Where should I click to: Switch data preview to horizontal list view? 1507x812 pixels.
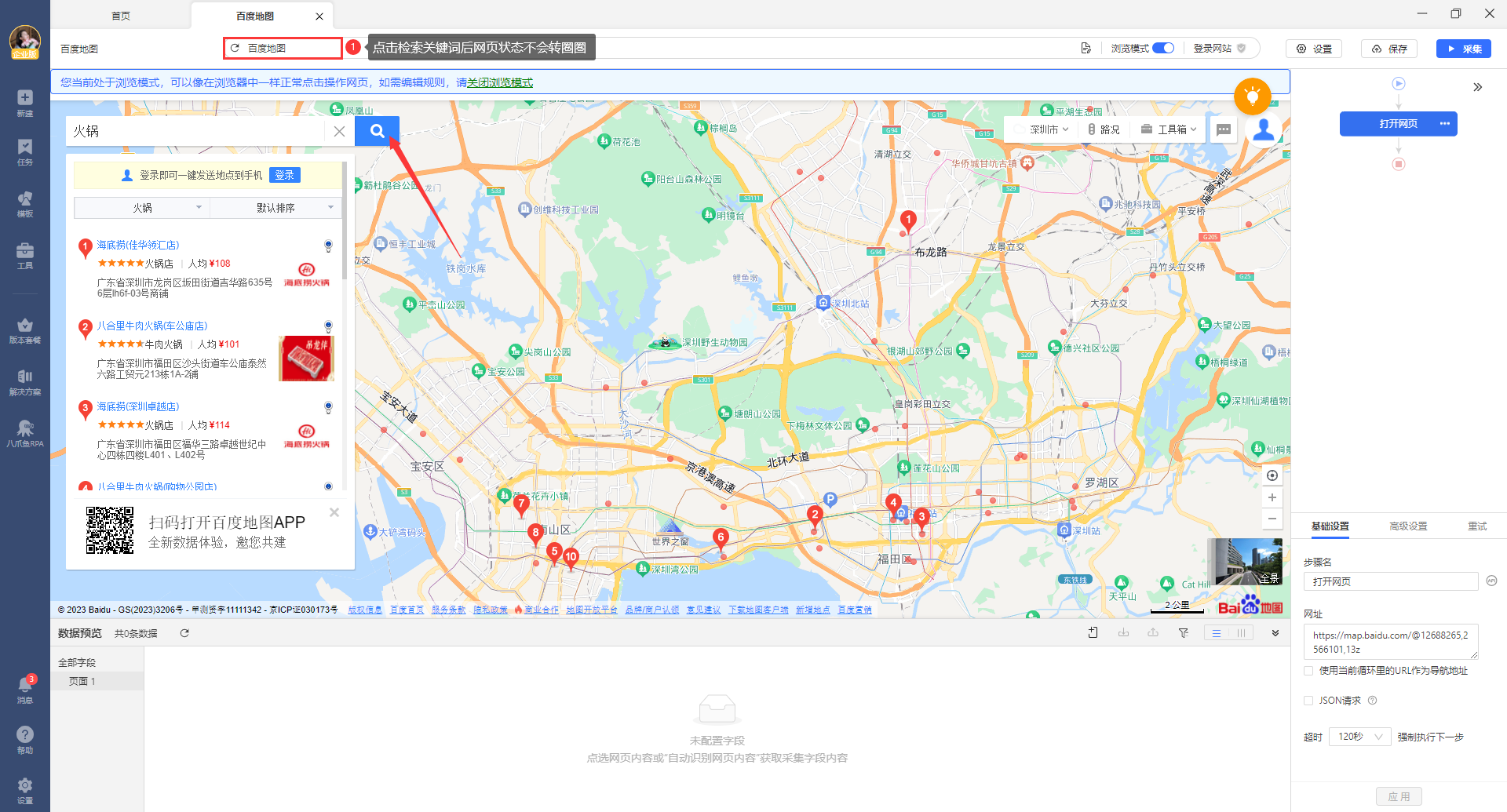point(1217,633)
